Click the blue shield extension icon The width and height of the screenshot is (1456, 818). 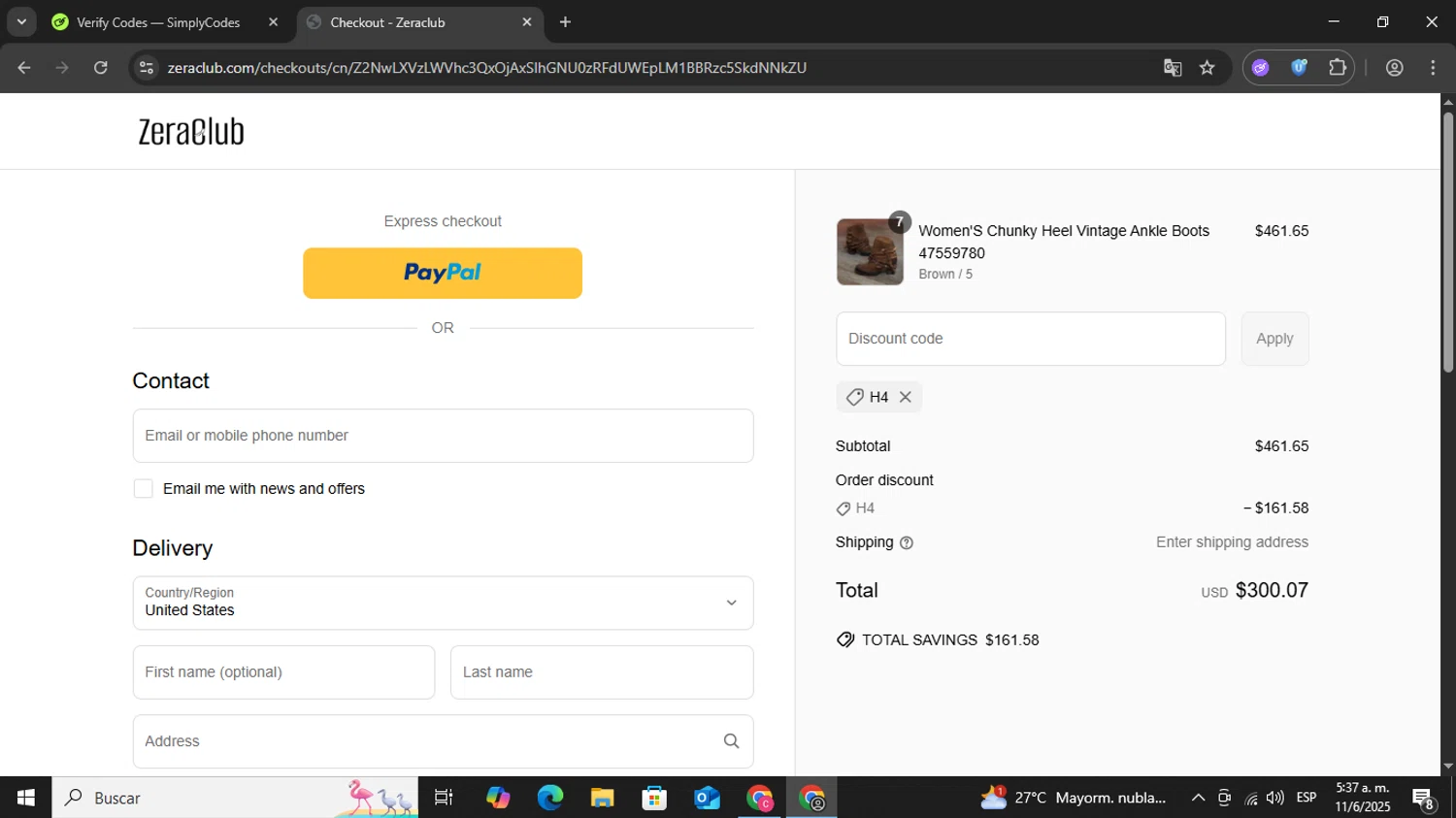[1299, 68]
